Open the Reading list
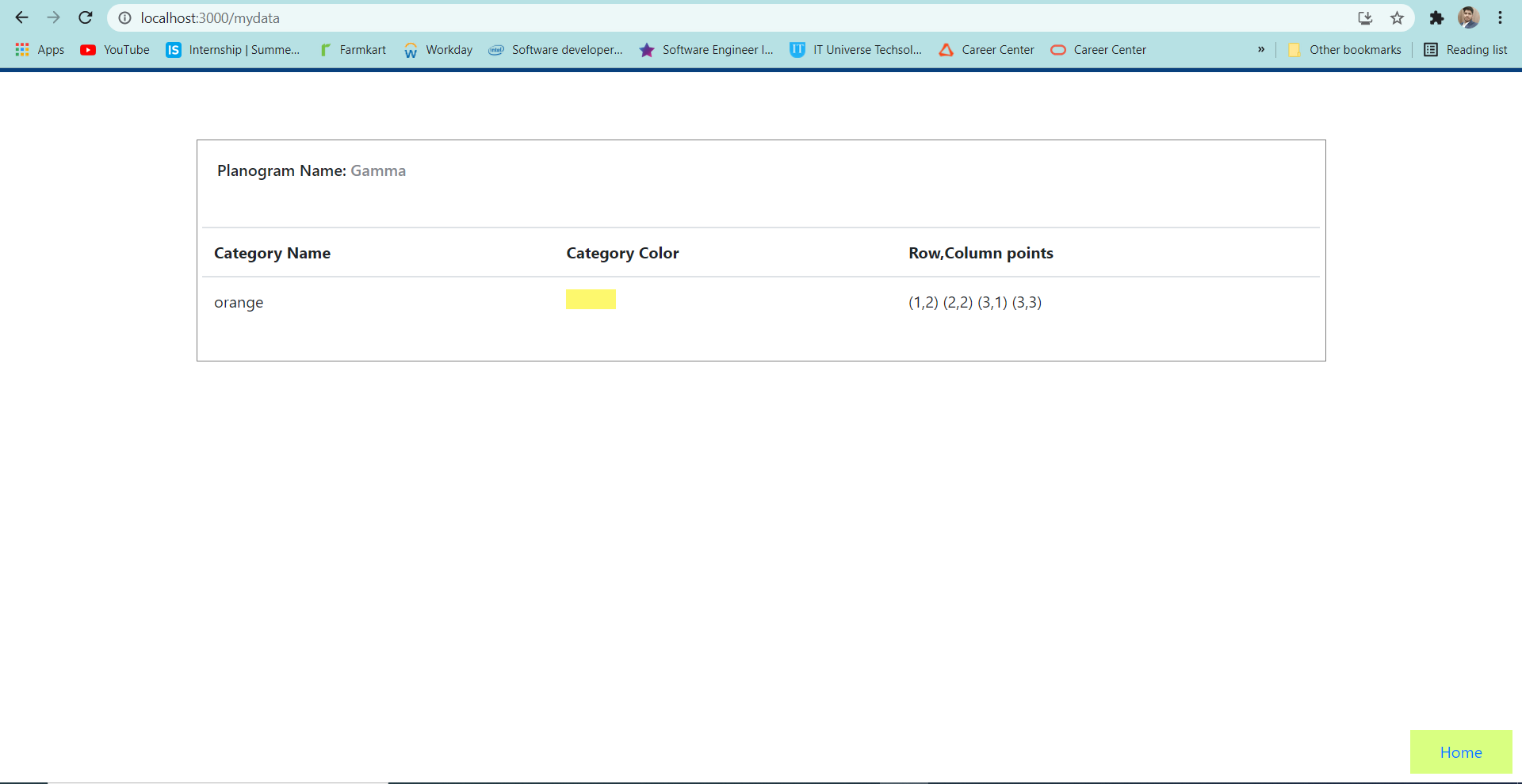The width and height of the screenshot is (1522, 784). 1466,50
